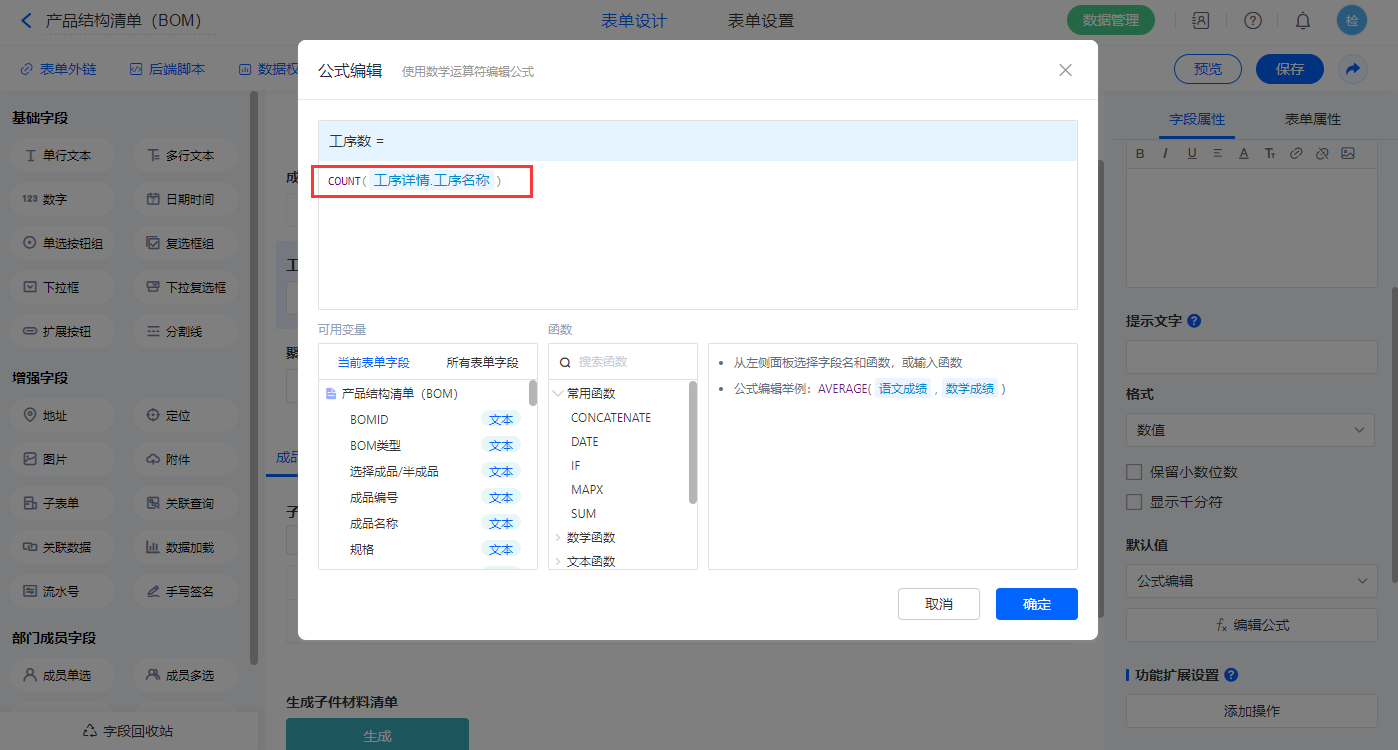The image size is (1398, 750).
Task: Open the notification bell
Action: [1303, 20]
